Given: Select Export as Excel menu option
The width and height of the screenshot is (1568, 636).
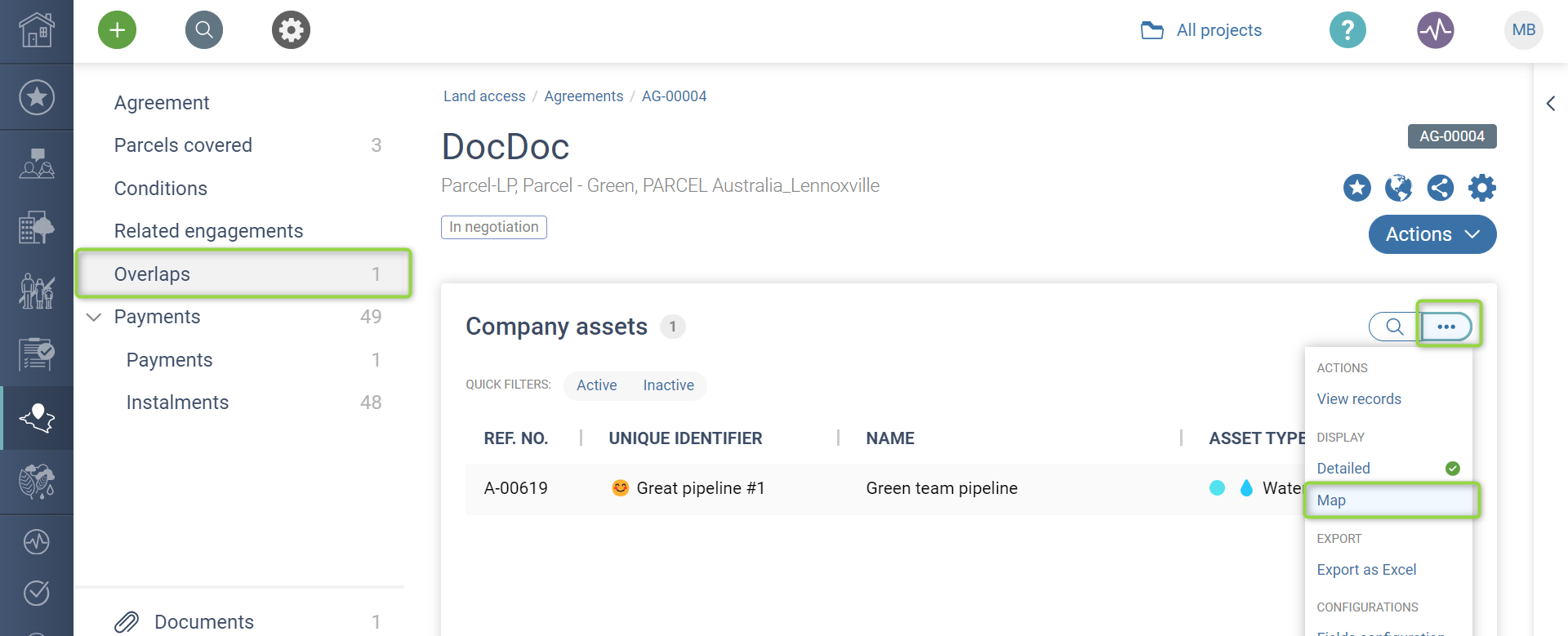Looking at the screenshot, I should (1366, 570).
